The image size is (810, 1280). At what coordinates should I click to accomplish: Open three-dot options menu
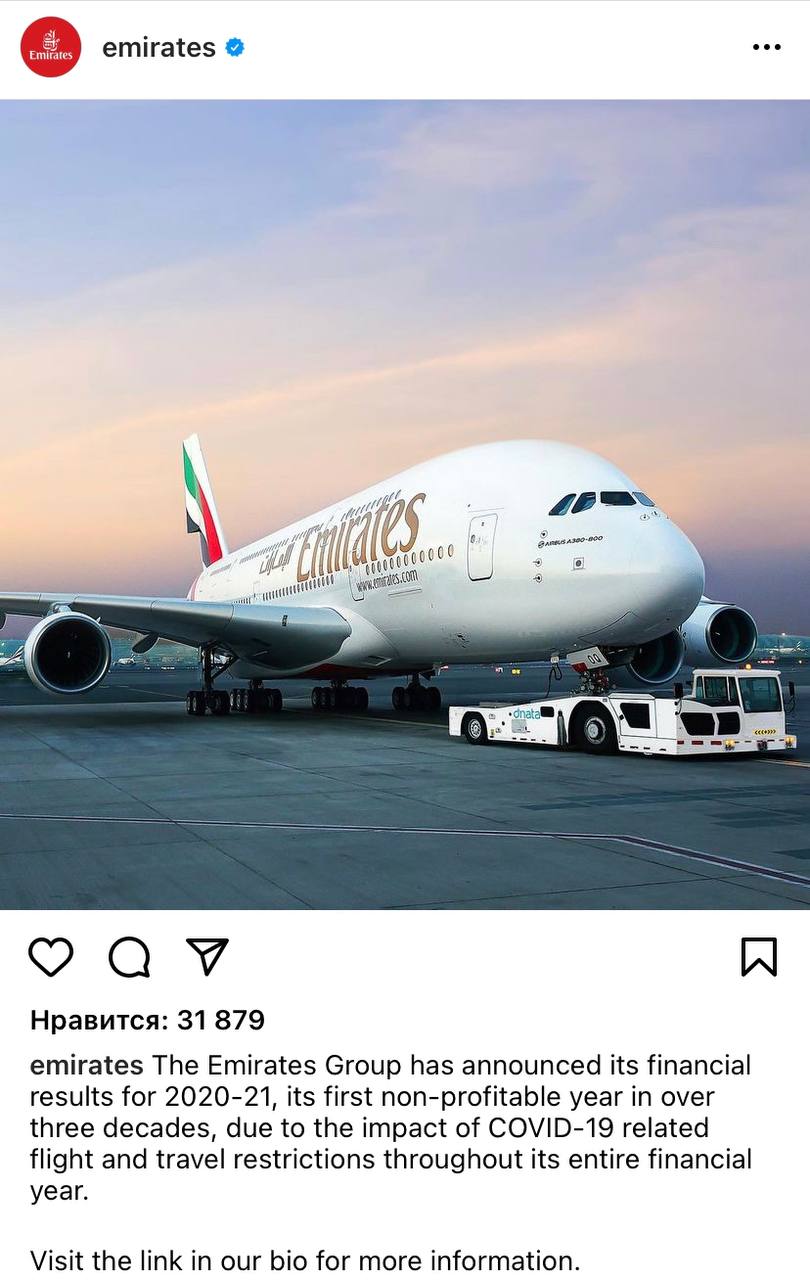point(767,47)
